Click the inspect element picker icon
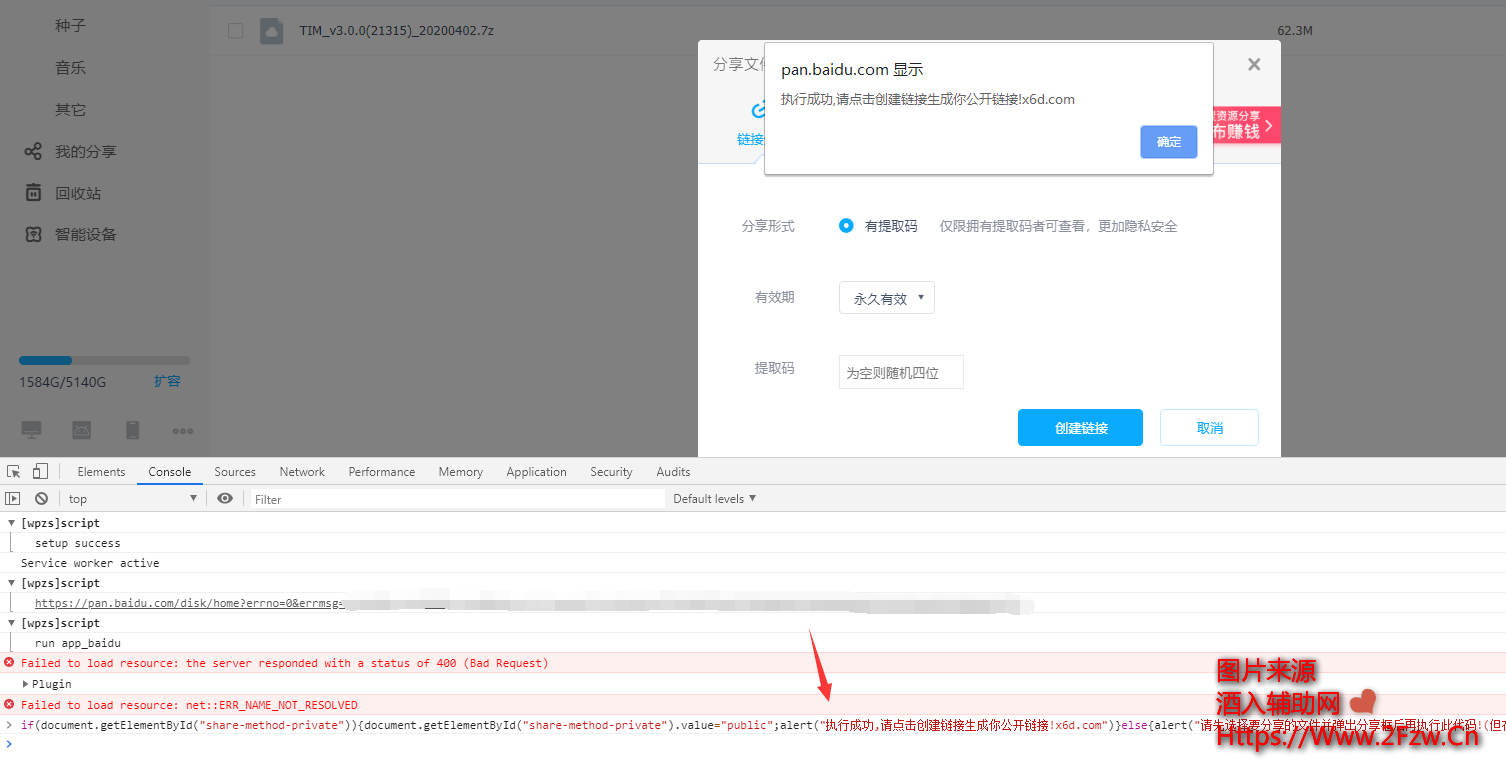Viewport: 1506px width, 768px height. (14, 472)
